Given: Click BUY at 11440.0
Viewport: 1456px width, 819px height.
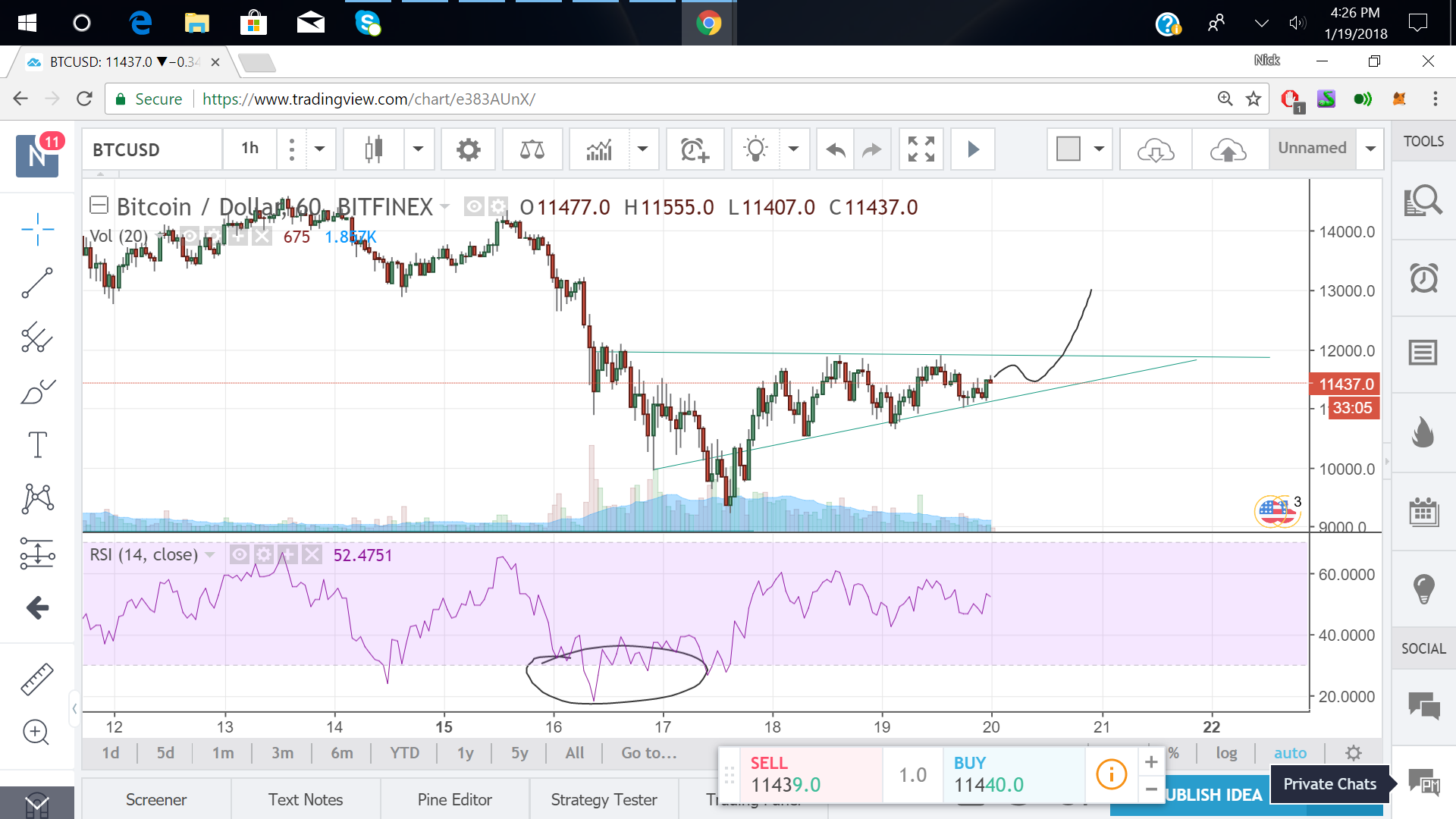Looking at the screenshot, I should 1013,774.
